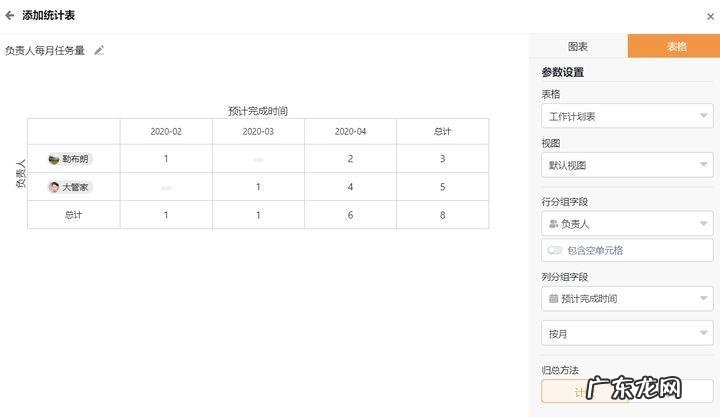Click the pencil icon to edit chart title
Screen dimensions: 720x417
click(x=99, y=50)
